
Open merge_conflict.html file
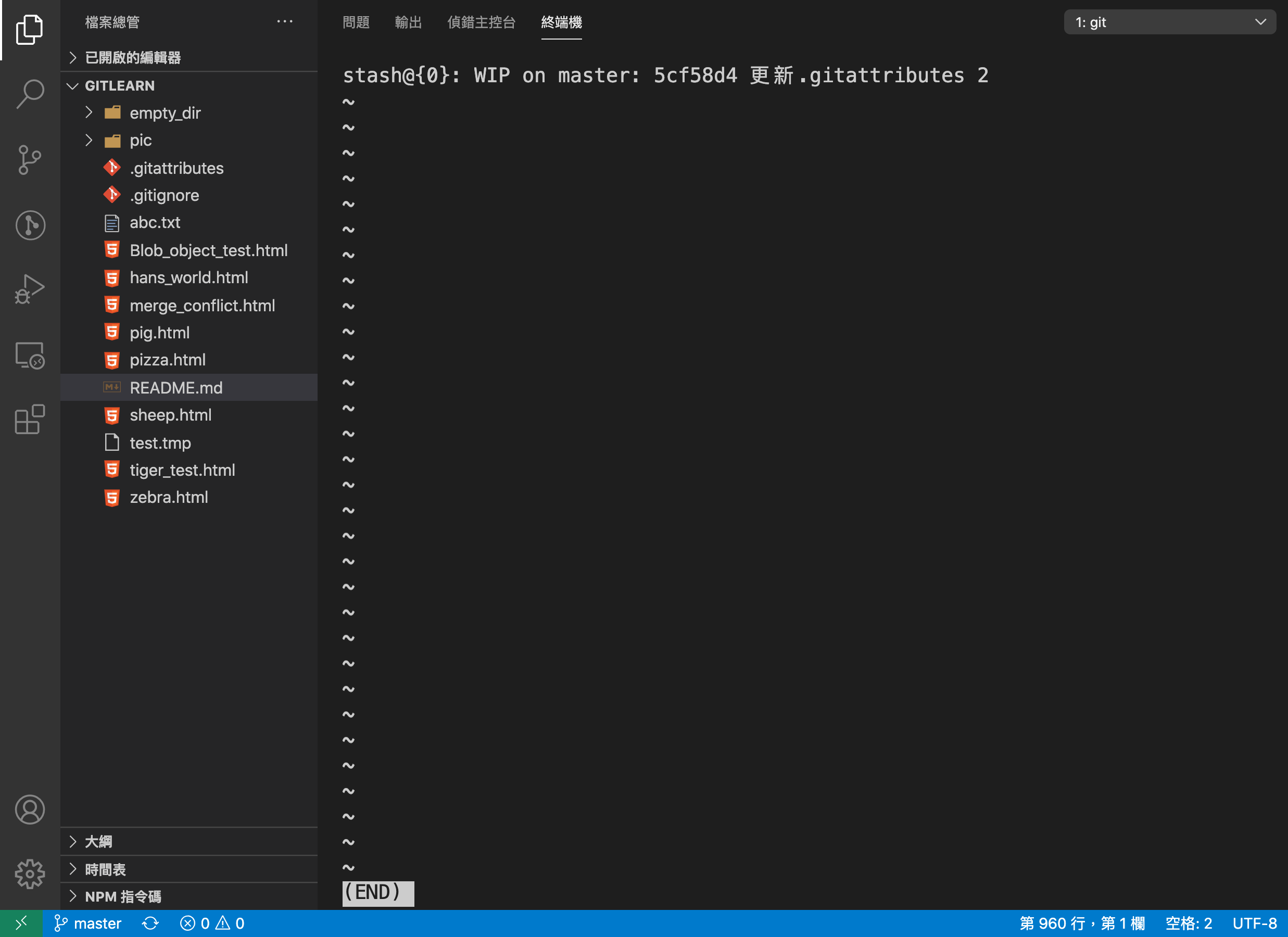tap(188, 306)
